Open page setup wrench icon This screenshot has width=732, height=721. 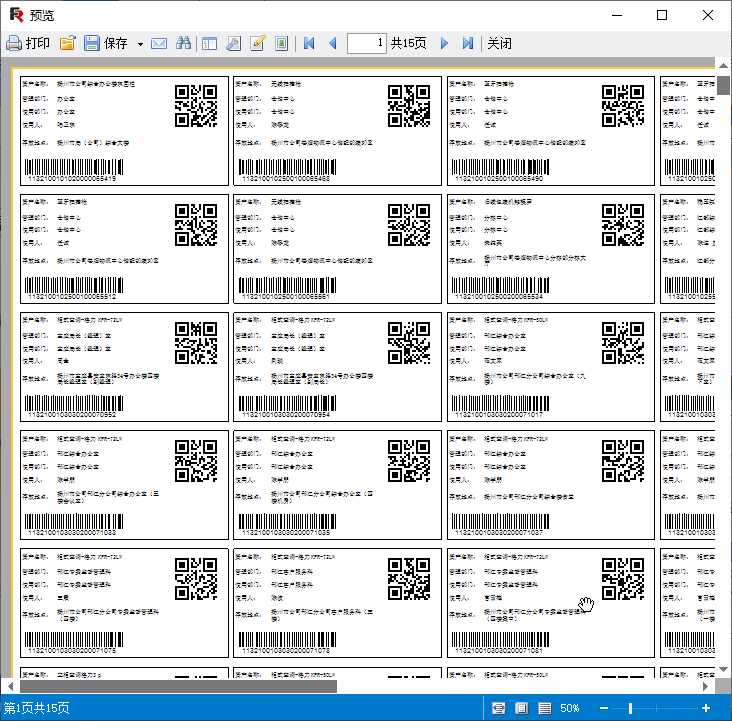coord(233,43)
